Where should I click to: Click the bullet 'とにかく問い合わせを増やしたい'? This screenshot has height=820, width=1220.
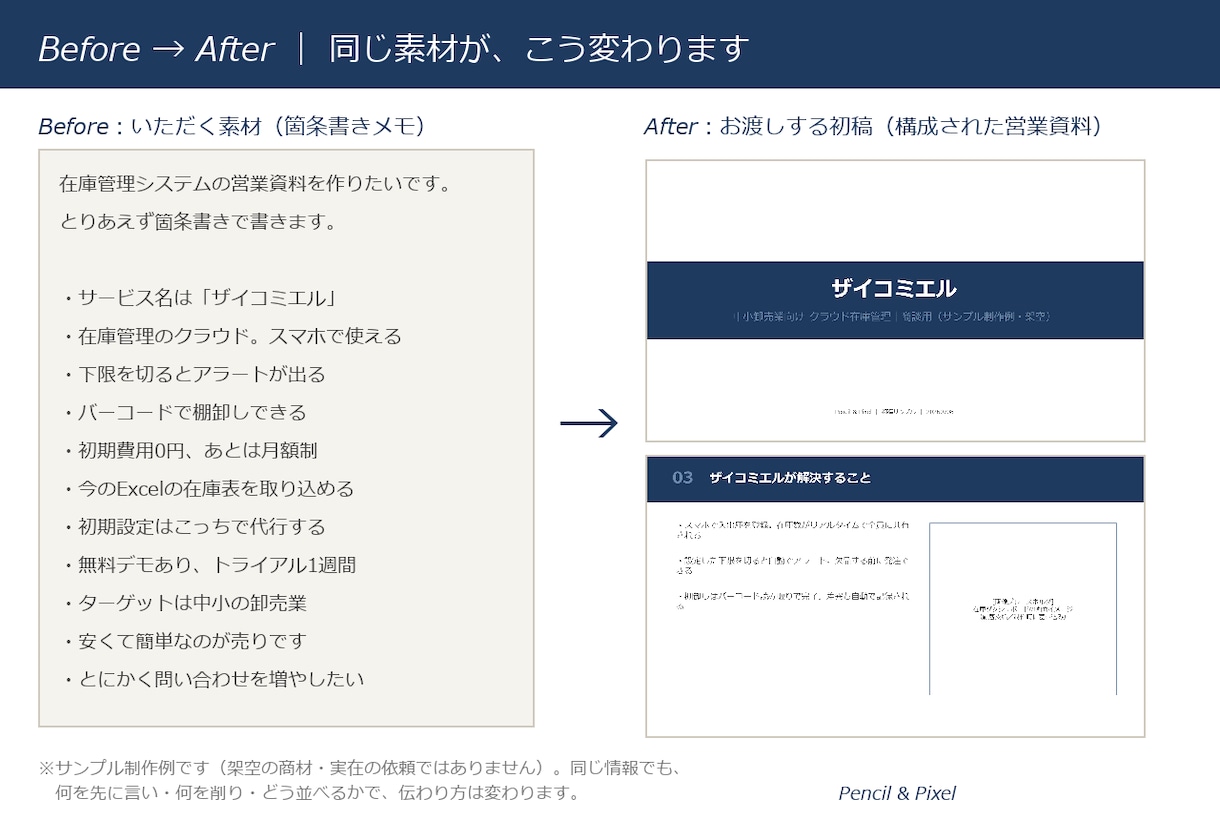tap(212, 678)
